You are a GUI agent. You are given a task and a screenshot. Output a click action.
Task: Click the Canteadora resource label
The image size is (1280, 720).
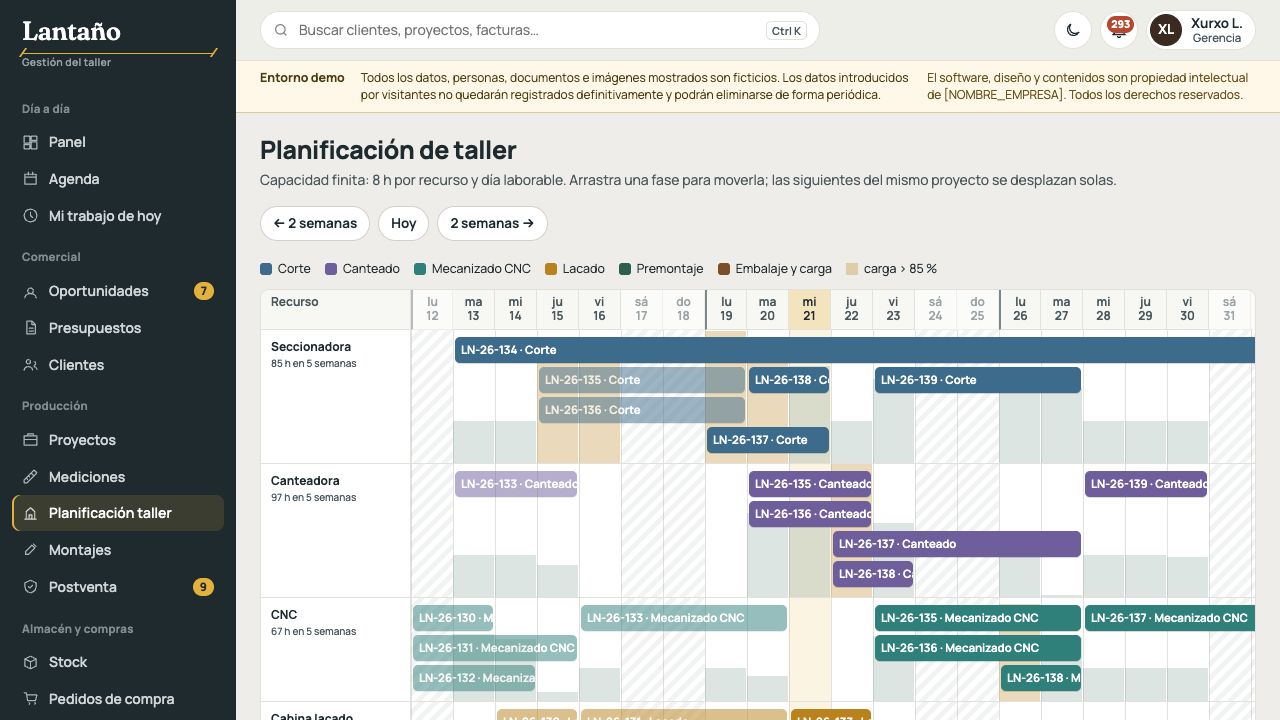[x=305, y=481]
